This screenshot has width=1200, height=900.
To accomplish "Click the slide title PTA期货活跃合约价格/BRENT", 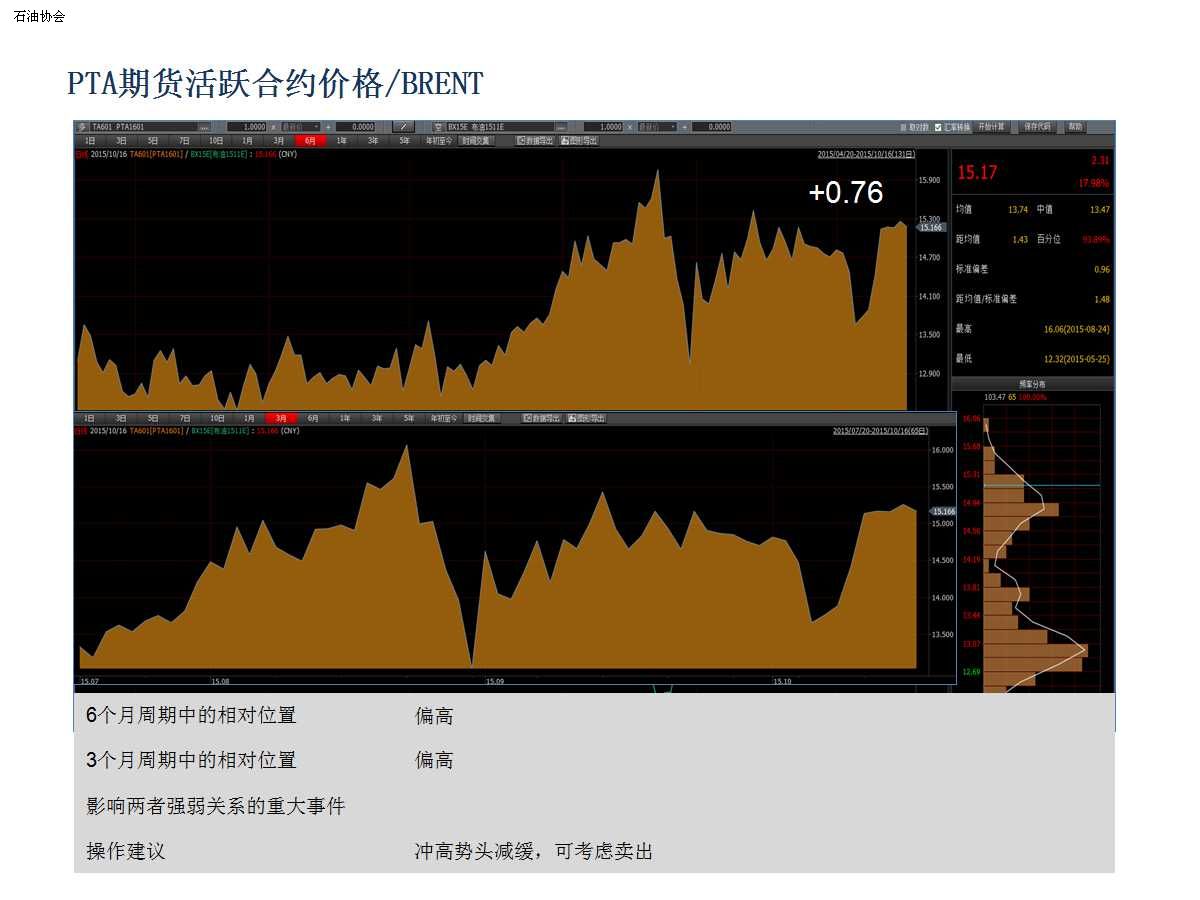I will click(276, 83).
